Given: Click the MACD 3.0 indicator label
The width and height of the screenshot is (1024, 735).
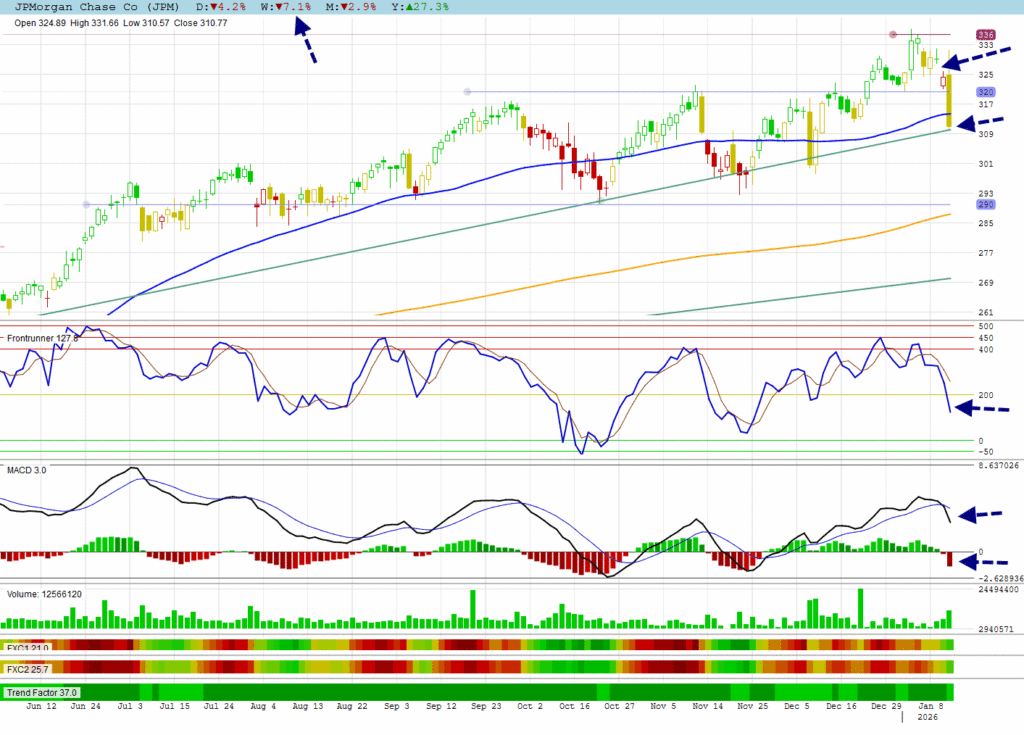Looking at the screenshot, I should point(27,469).
